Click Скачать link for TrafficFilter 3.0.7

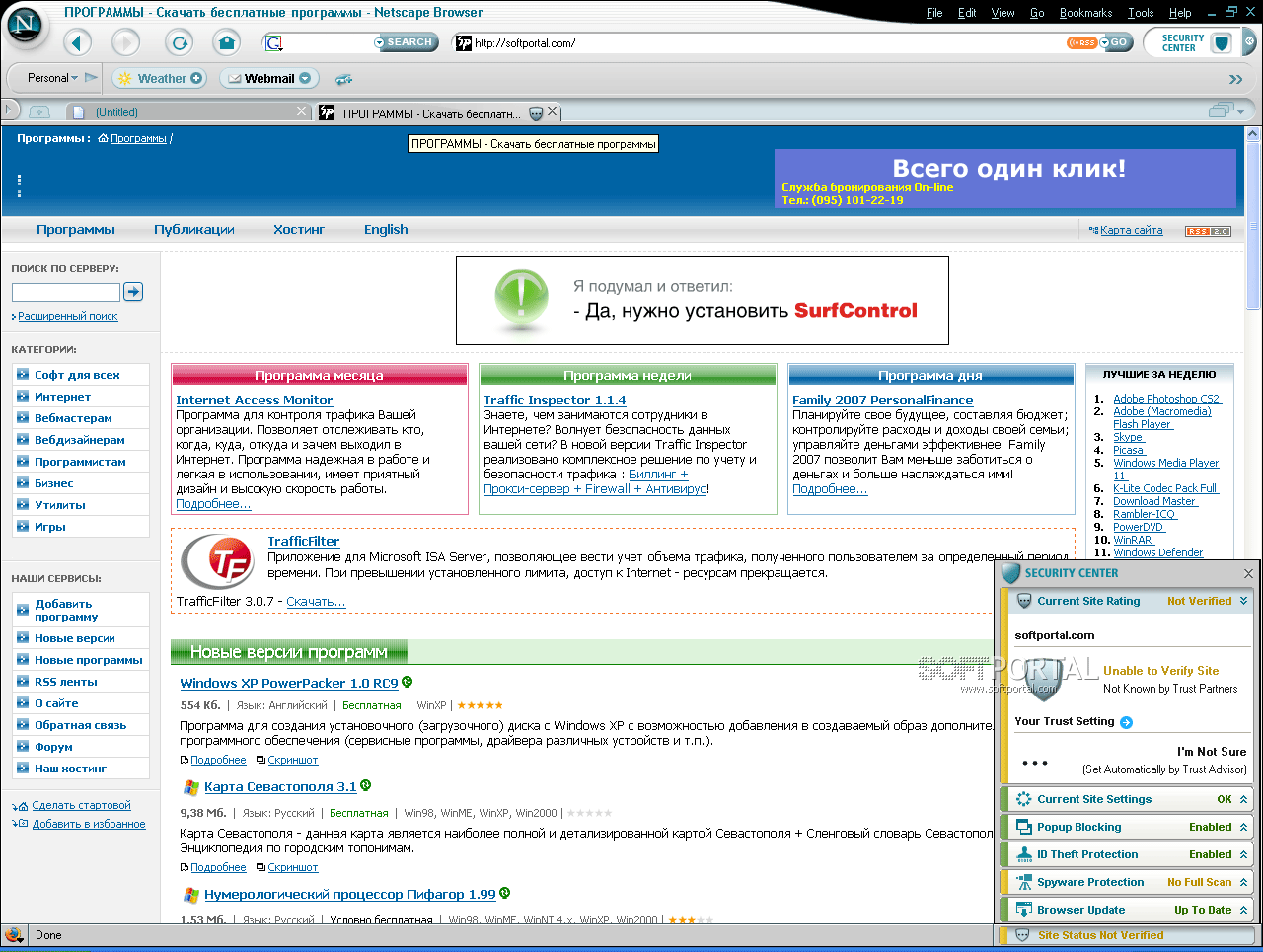click(316, 602)
